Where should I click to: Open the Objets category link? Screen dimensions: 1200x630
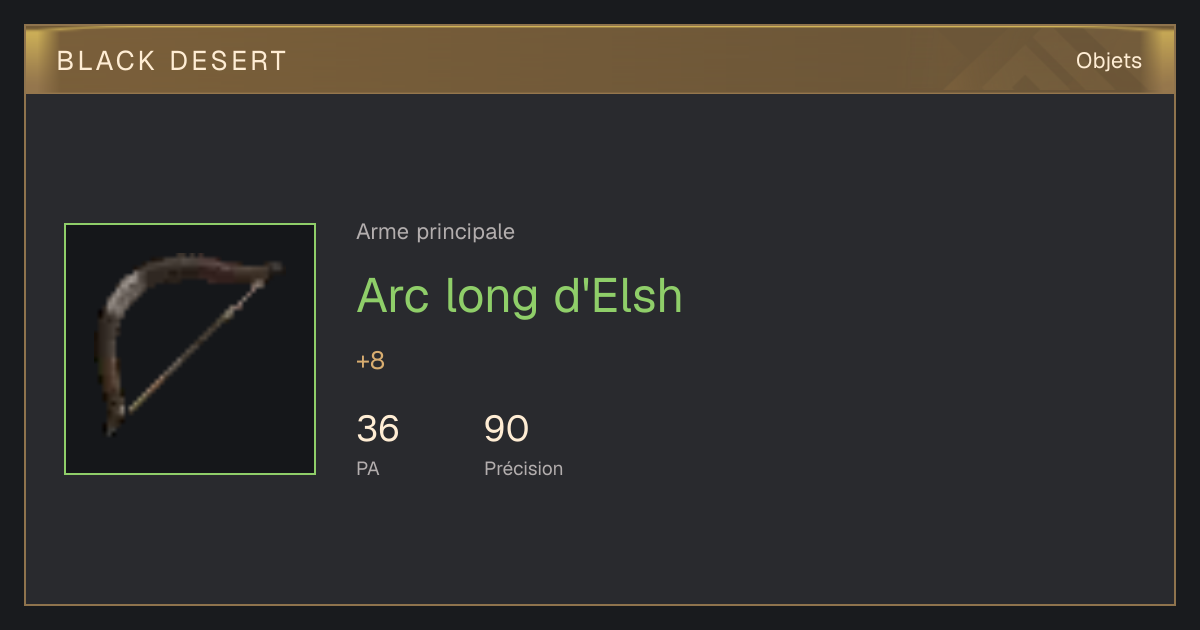[1108, 61]
